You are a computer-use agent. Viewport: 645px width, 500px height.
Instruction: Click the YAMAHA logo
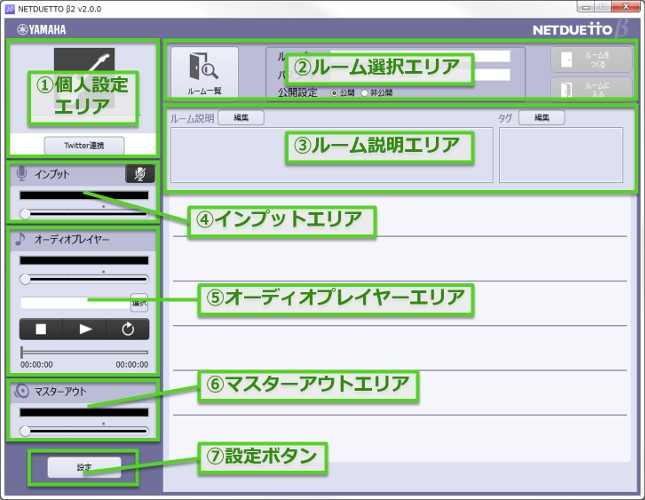[x=42, y=30]
